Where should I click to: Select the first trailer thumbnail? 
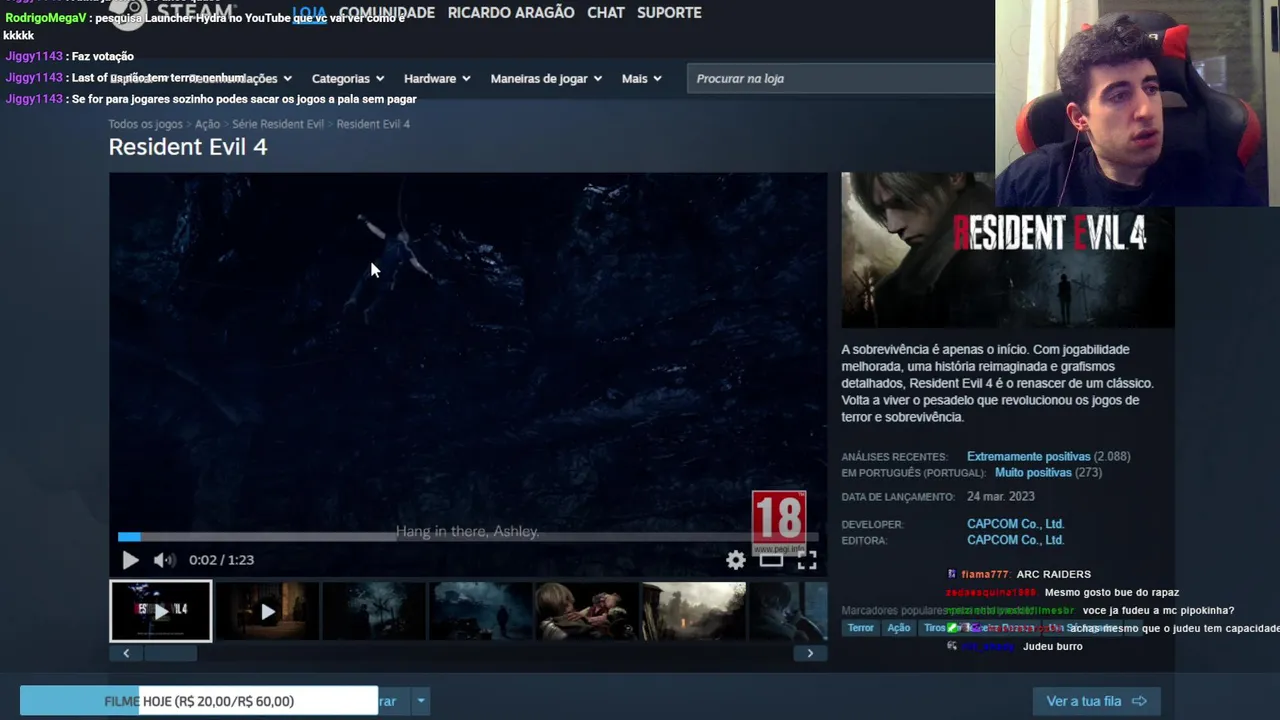(160, 611)
